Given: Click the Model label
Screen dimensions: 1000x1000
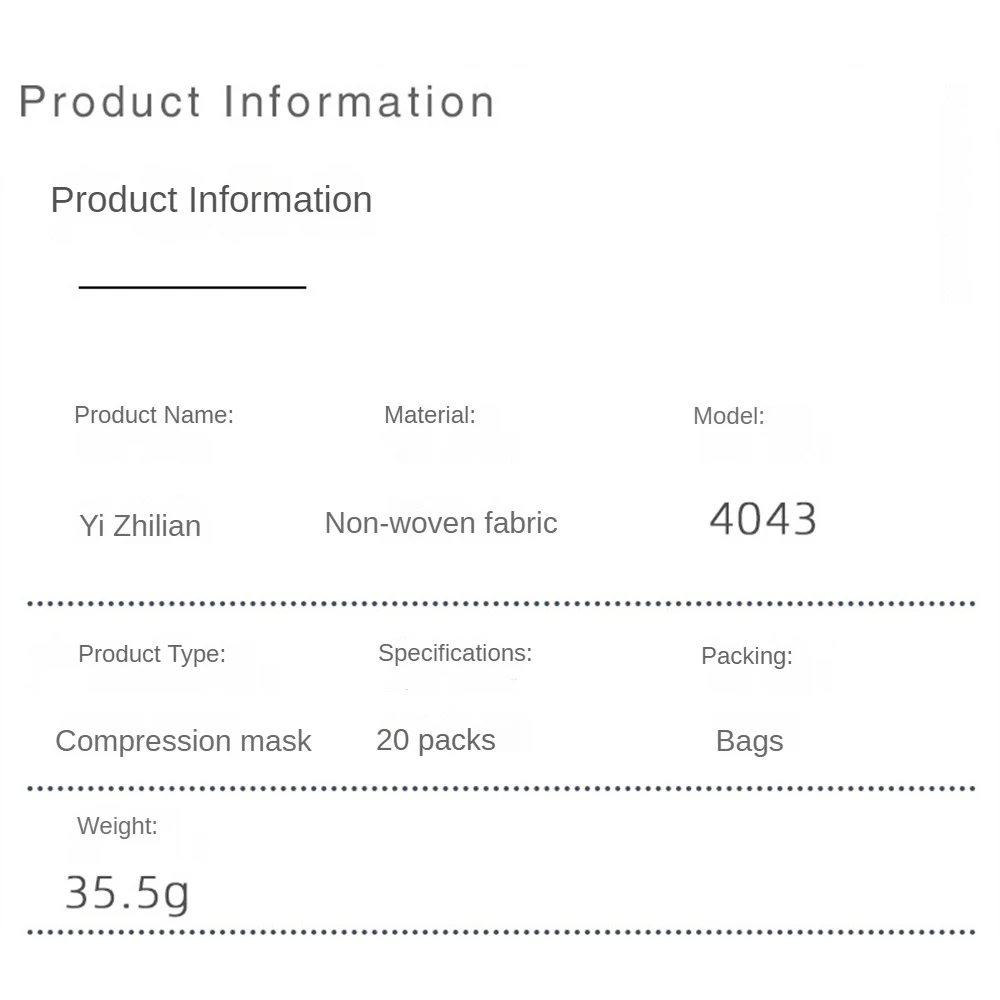Looking at the screenshot, I should tap(728, 417).
